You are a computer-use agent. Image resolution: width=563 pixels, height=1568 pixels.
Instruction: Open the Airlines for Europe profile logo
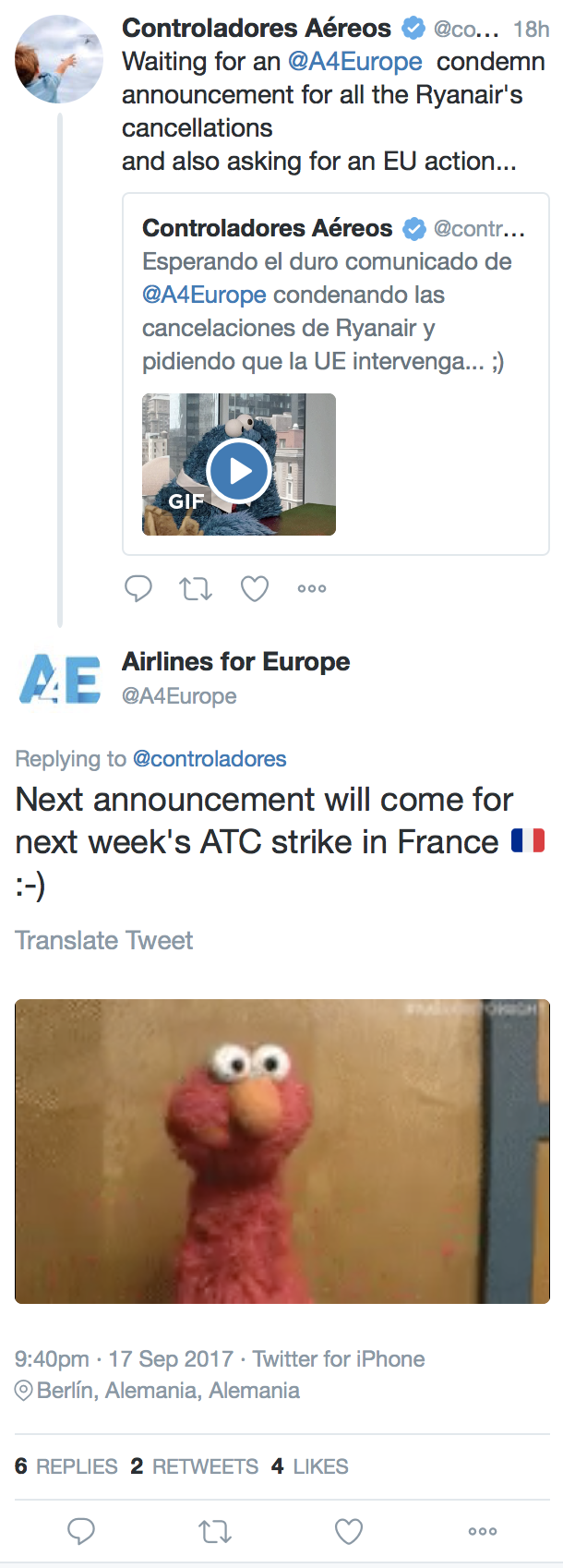[60, 680]
